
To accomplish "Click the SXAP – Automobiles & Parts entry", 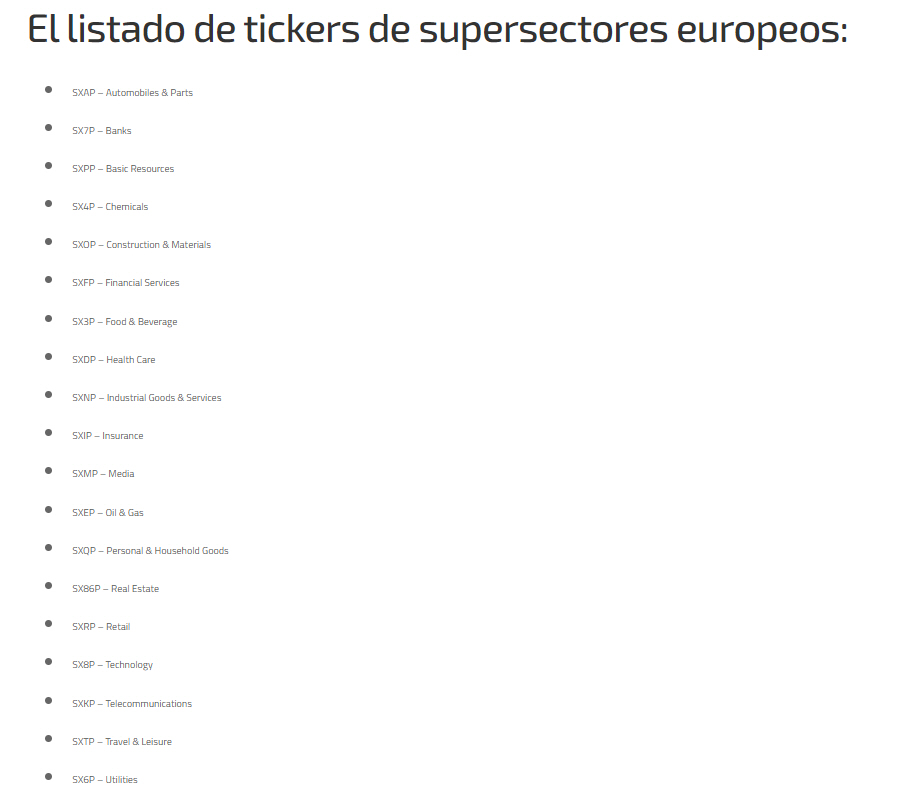I will (x=132, y=93).
